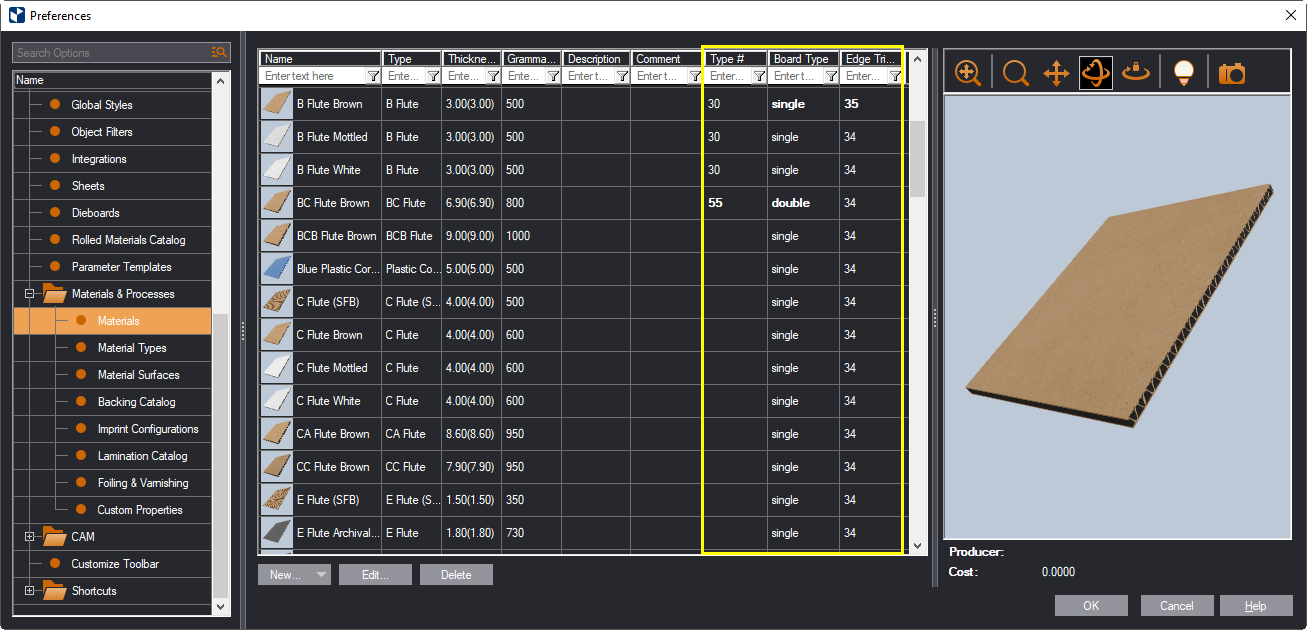Click the search icon in Search Options
The image size is (1307, 630).
tap(219, 52)
